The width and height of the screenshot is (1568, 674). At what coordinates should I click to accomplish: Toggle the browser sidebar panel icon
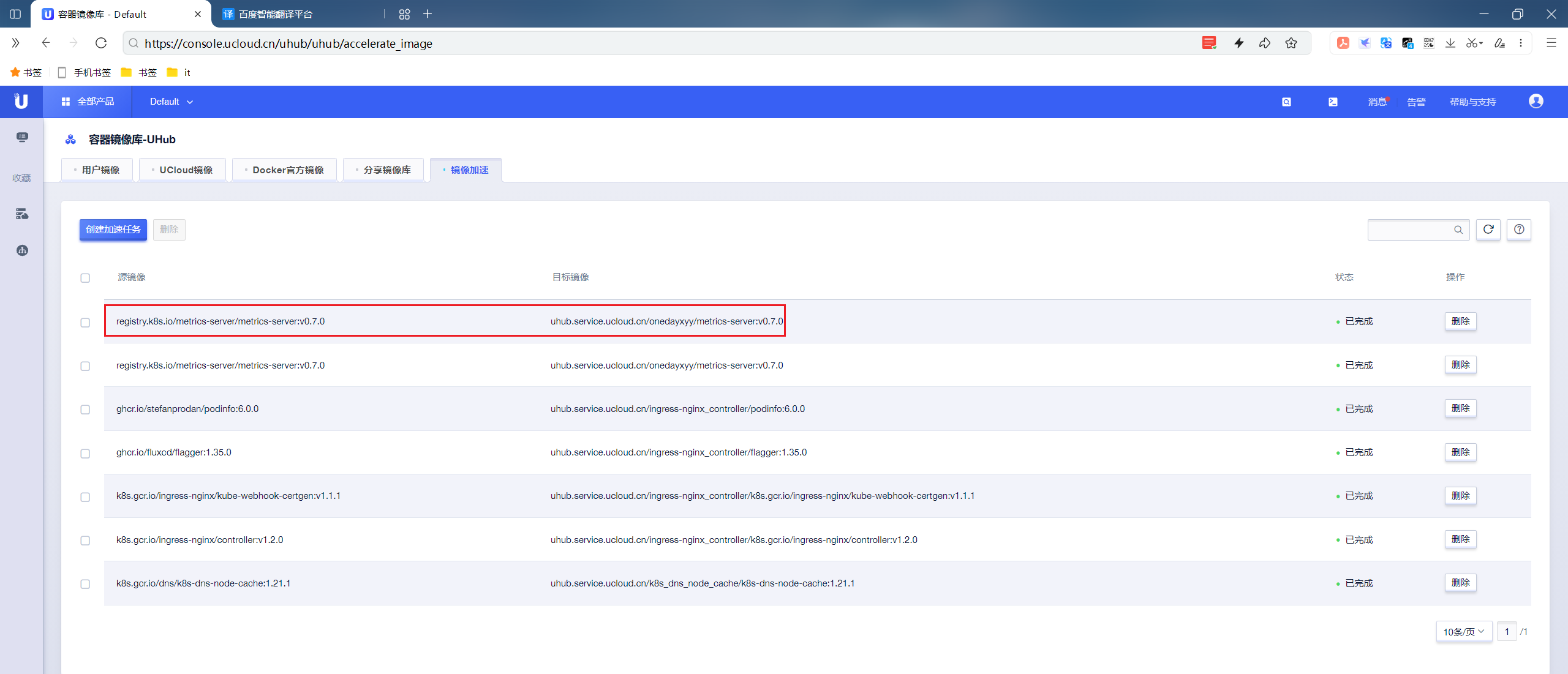[x=15, y=14]
